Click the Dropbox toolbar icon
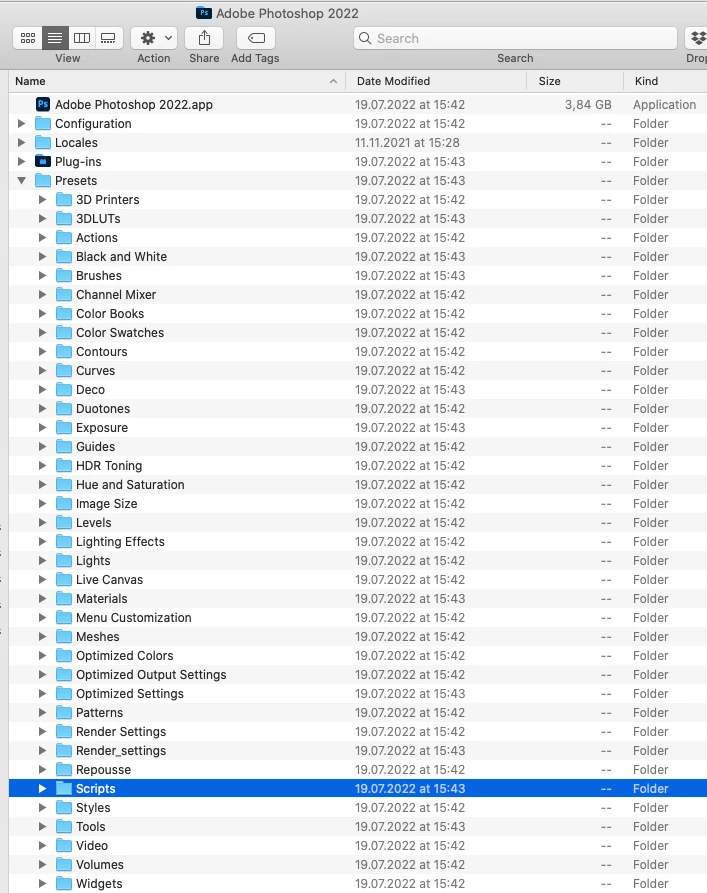This screenshot has height=893, width=707. pyautogui.click(x=697, y=38)
